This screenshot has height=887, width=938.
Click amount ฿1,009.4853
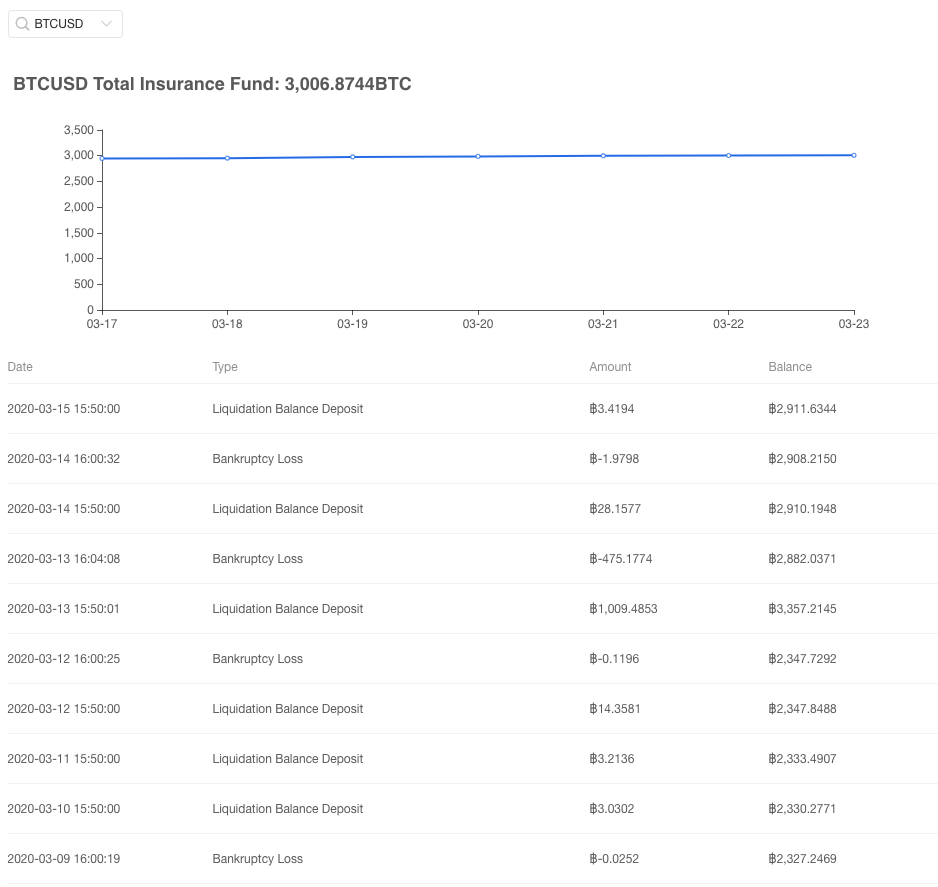tap(623, 609)
